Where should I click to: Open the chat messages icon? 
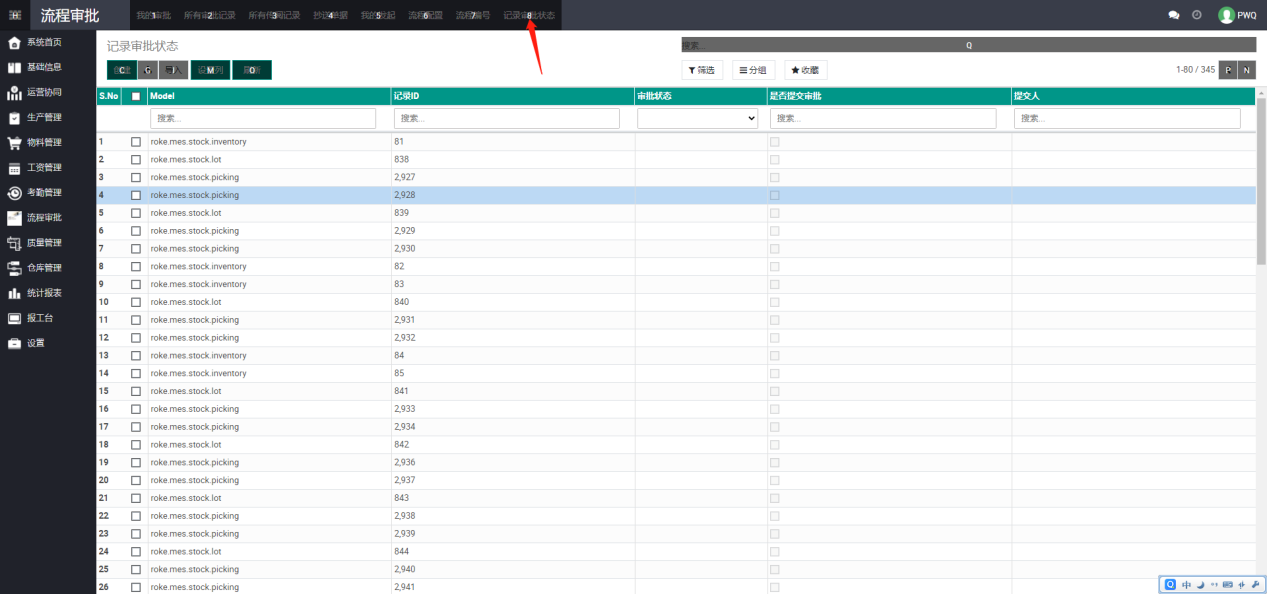click(x=1174, y=15)
